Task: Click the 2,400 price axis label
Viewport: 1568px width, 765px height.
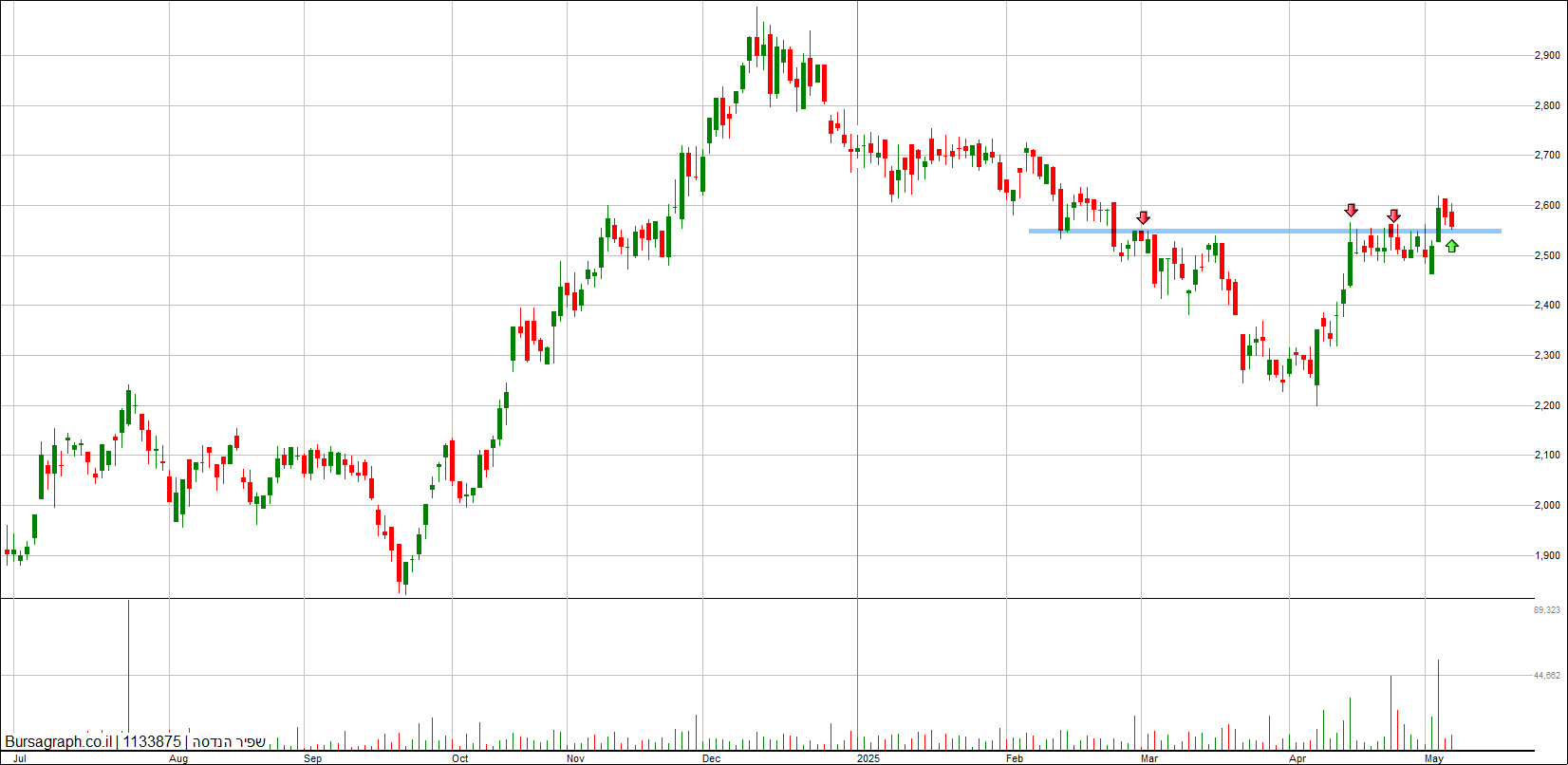Action: point(1547,305)
